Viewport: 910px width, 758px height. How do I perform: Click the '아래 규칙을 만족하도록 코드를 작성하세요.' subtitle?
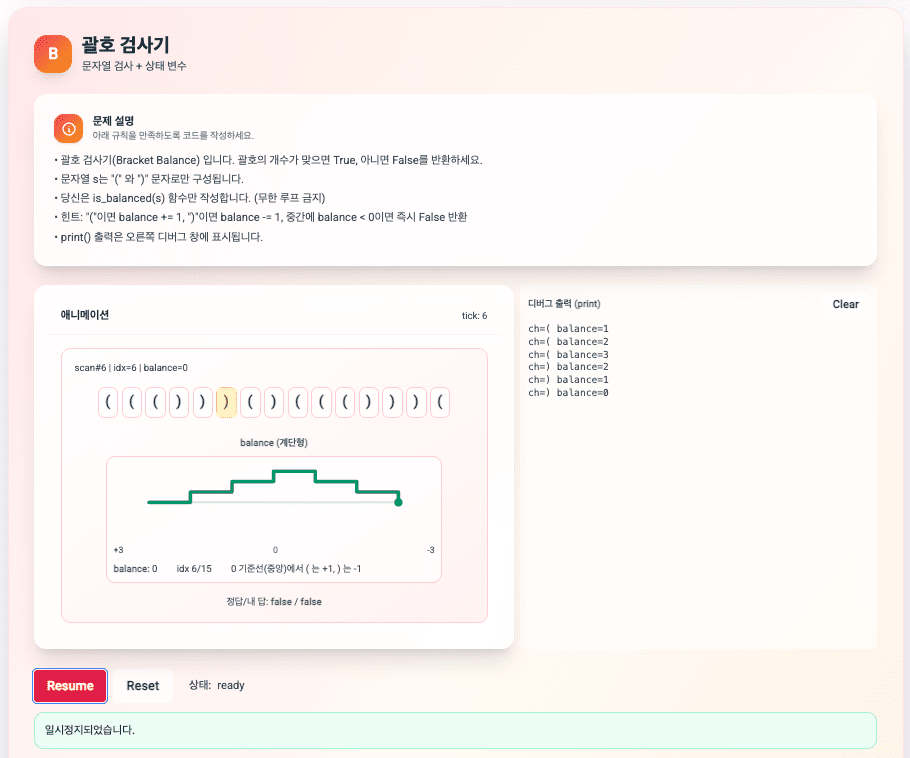click(x=173, y=135)
